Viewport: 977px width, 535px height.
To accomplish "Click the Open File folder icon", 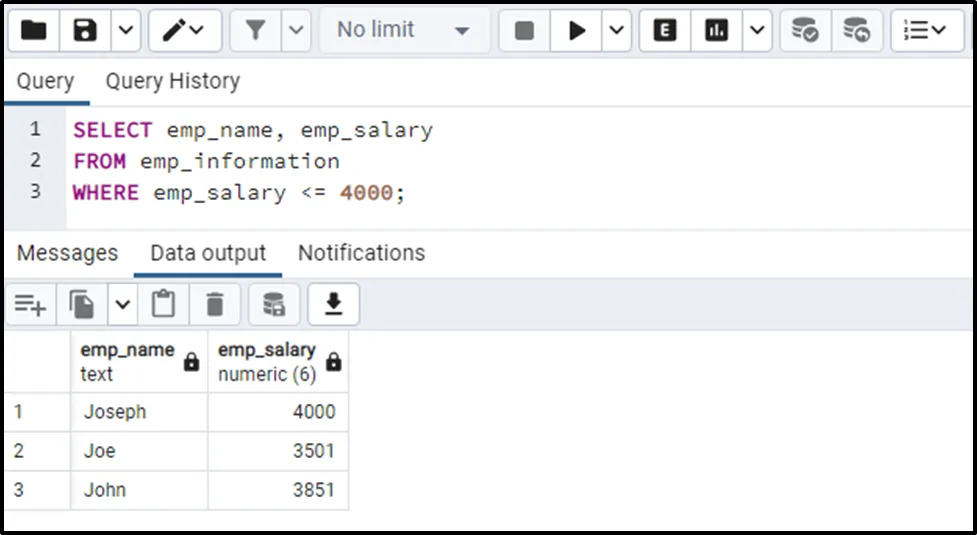I will (x=33, y=31).
